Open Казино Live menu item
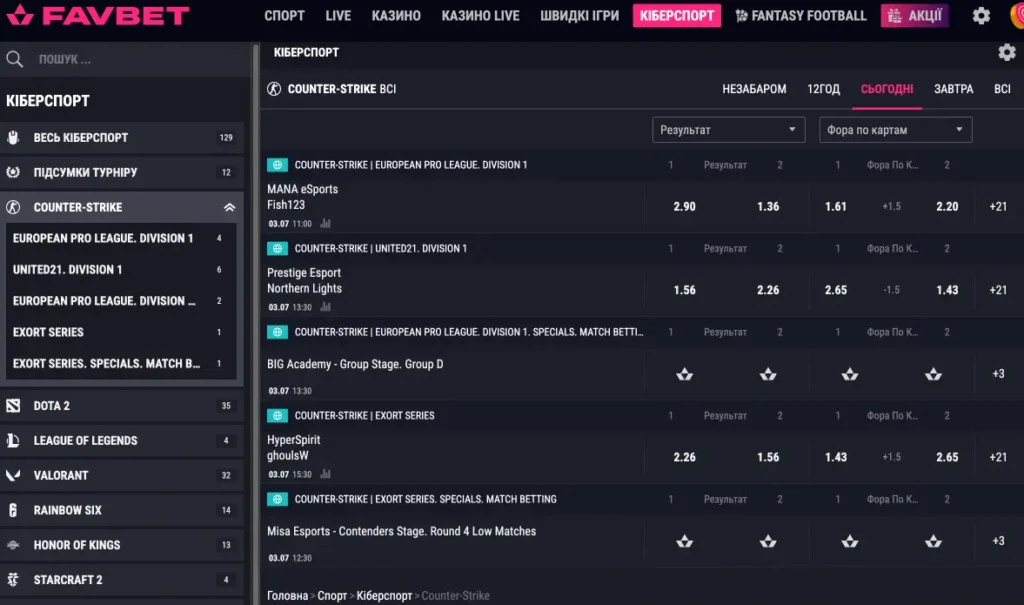 point(480,16)
